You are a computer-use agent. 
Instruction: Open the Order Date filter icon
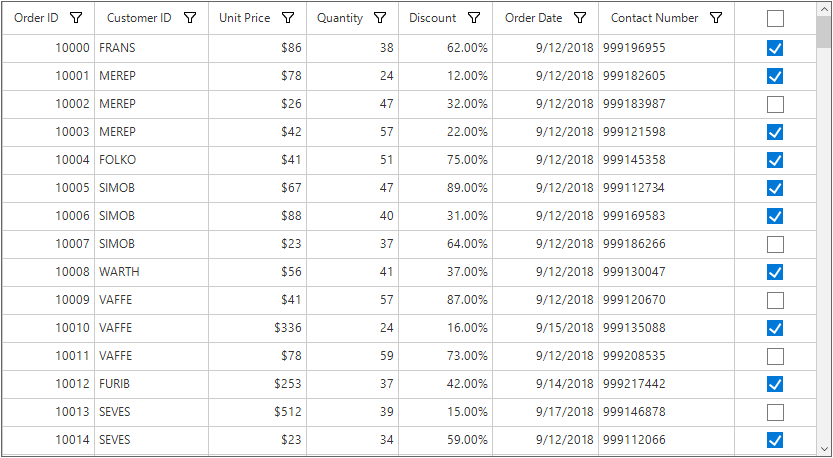click(x=580, y=18)
